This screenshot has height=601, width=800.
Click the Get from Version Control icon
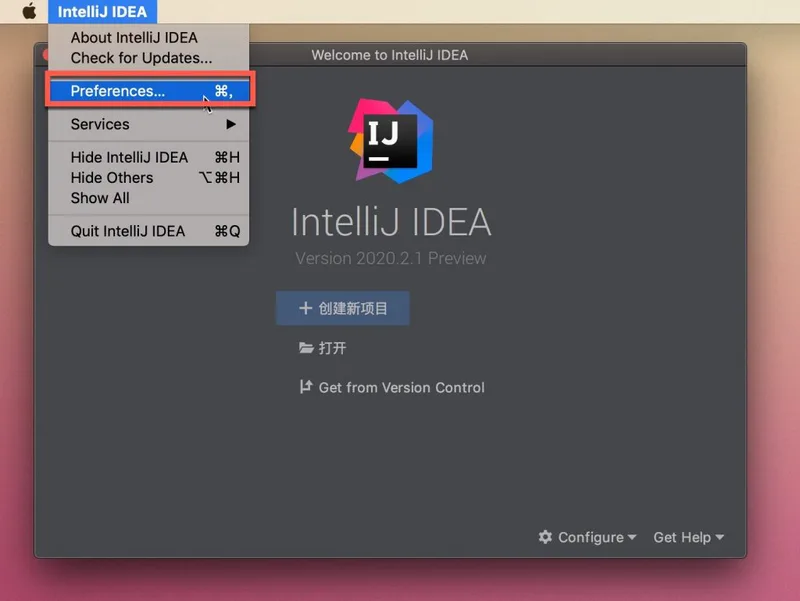pyautogui.click(x=306, y=387)
